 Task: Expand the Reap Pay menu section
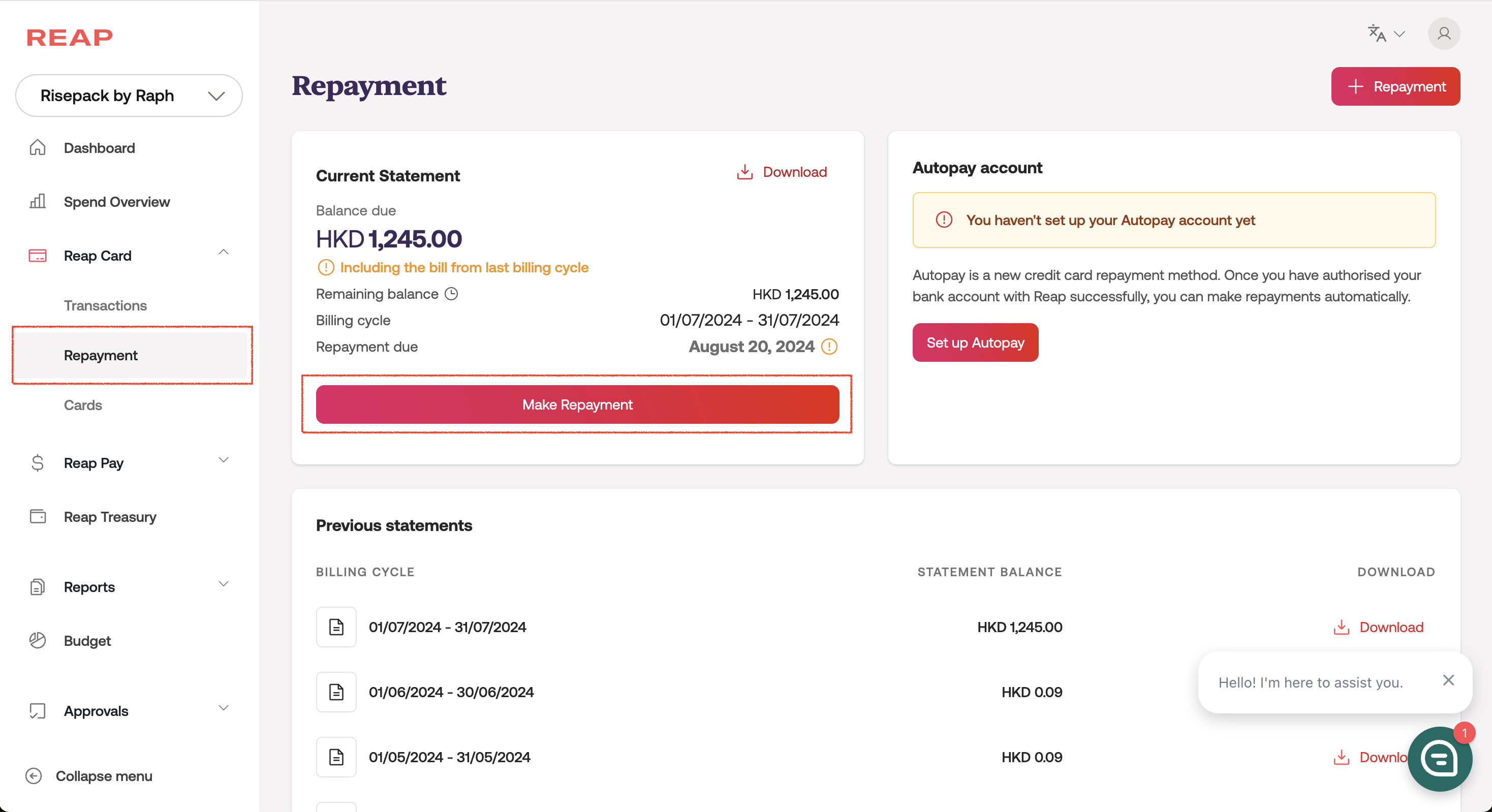(224, 460)
